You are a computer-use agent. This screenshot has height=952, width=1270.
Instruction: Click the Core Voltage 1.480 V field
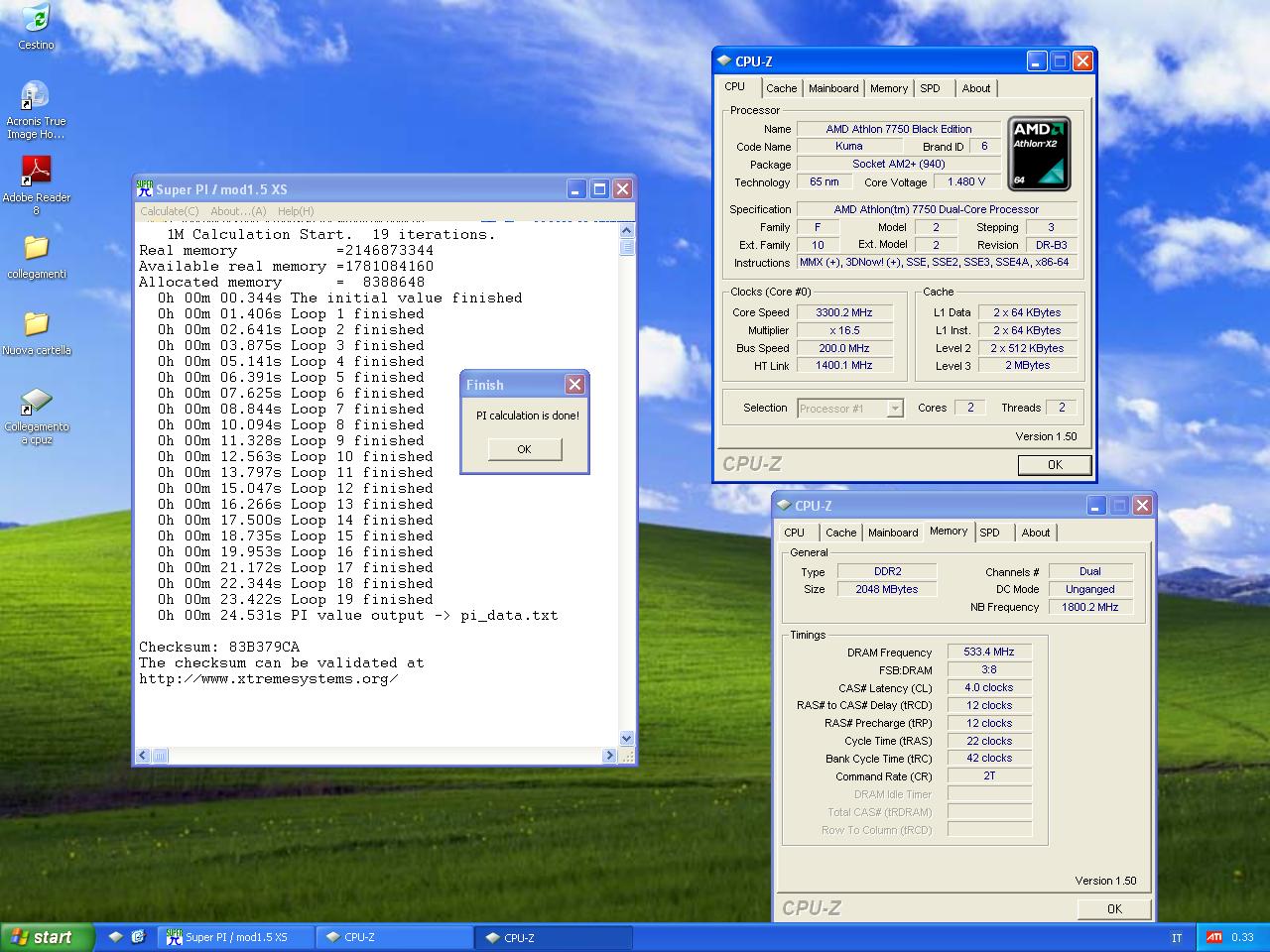pyautogui.click(x=966, y=181)
